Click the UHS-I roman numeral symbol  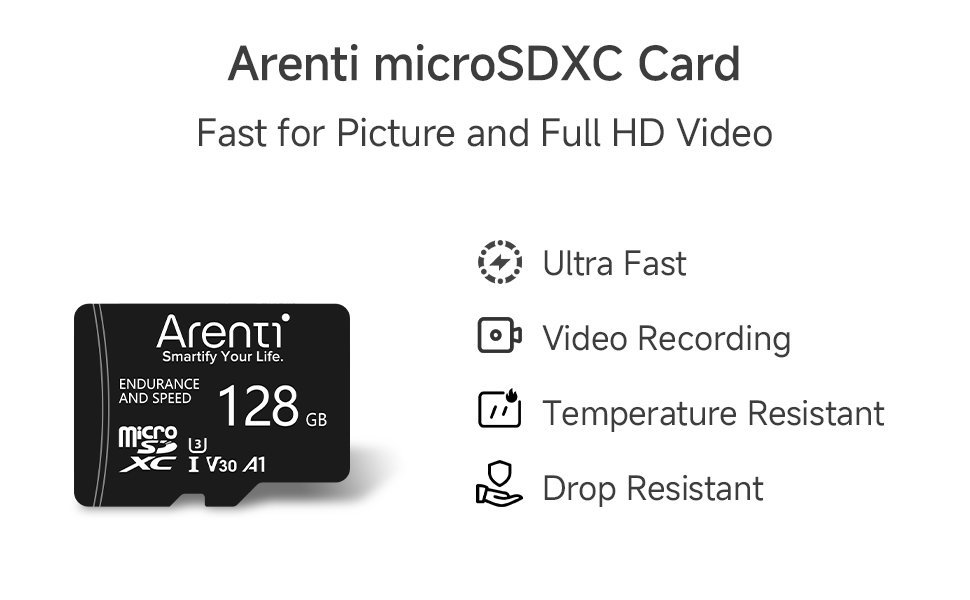point(194,465)
